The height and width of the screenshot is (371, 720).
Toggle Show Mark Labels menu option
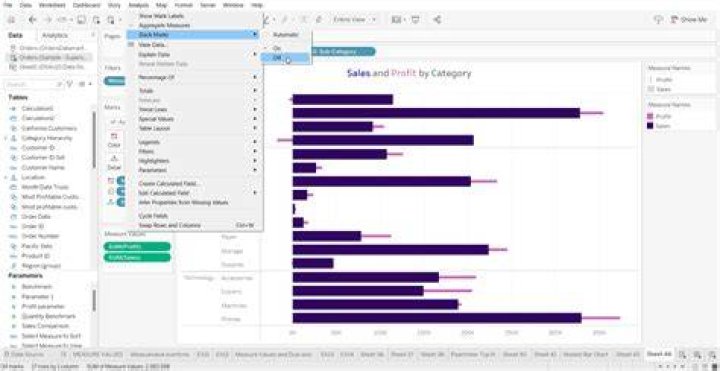click(x=194, y=16)
